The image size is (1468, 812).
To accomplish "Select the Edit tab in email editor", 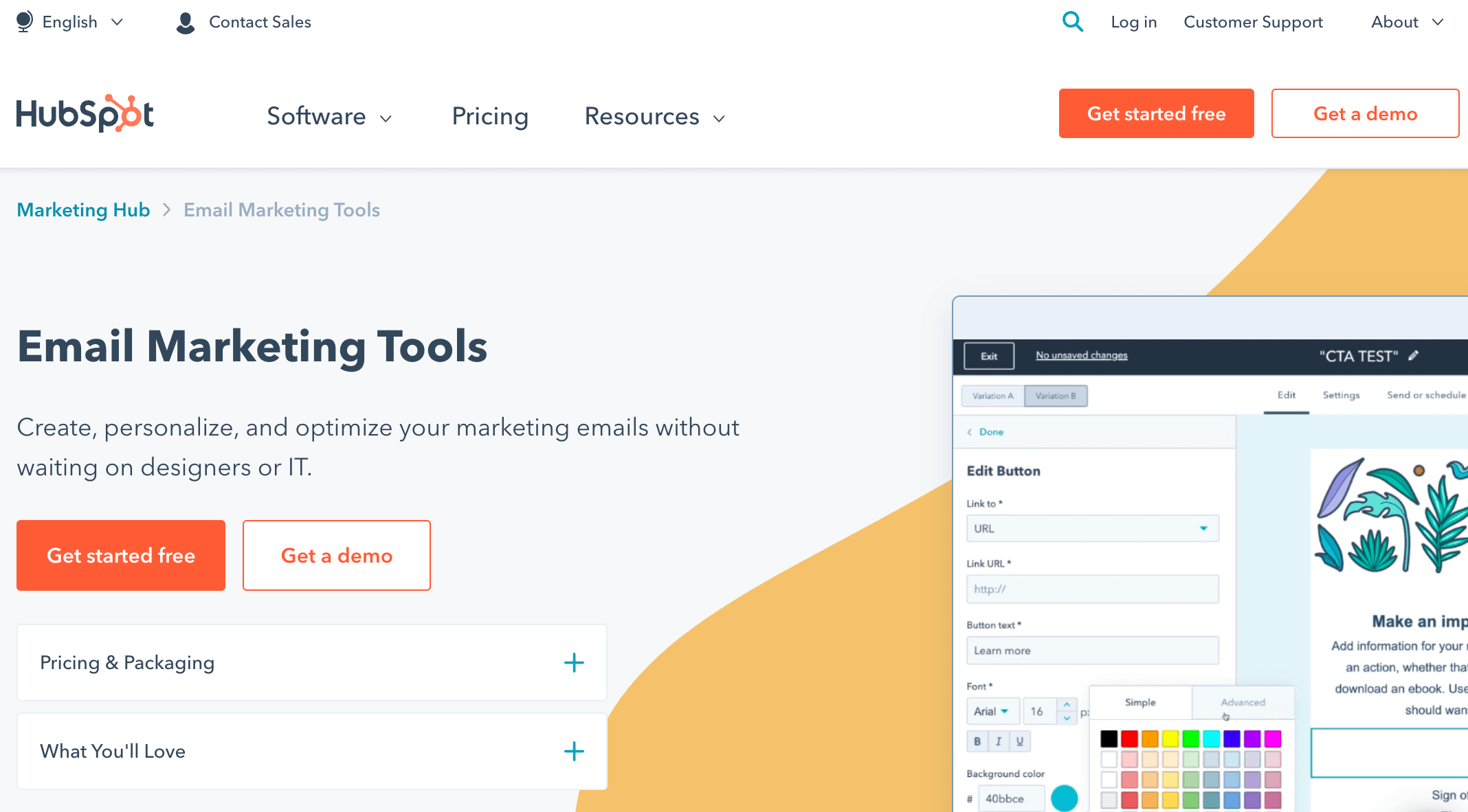I will [x=1286, y=395].
